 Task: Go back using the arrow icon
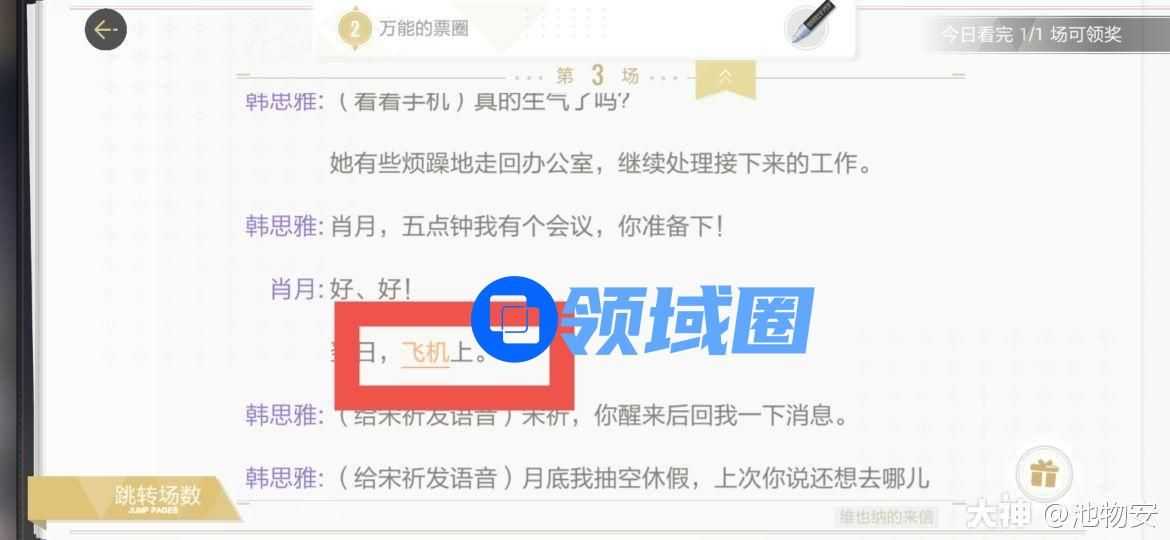[105, 29]
